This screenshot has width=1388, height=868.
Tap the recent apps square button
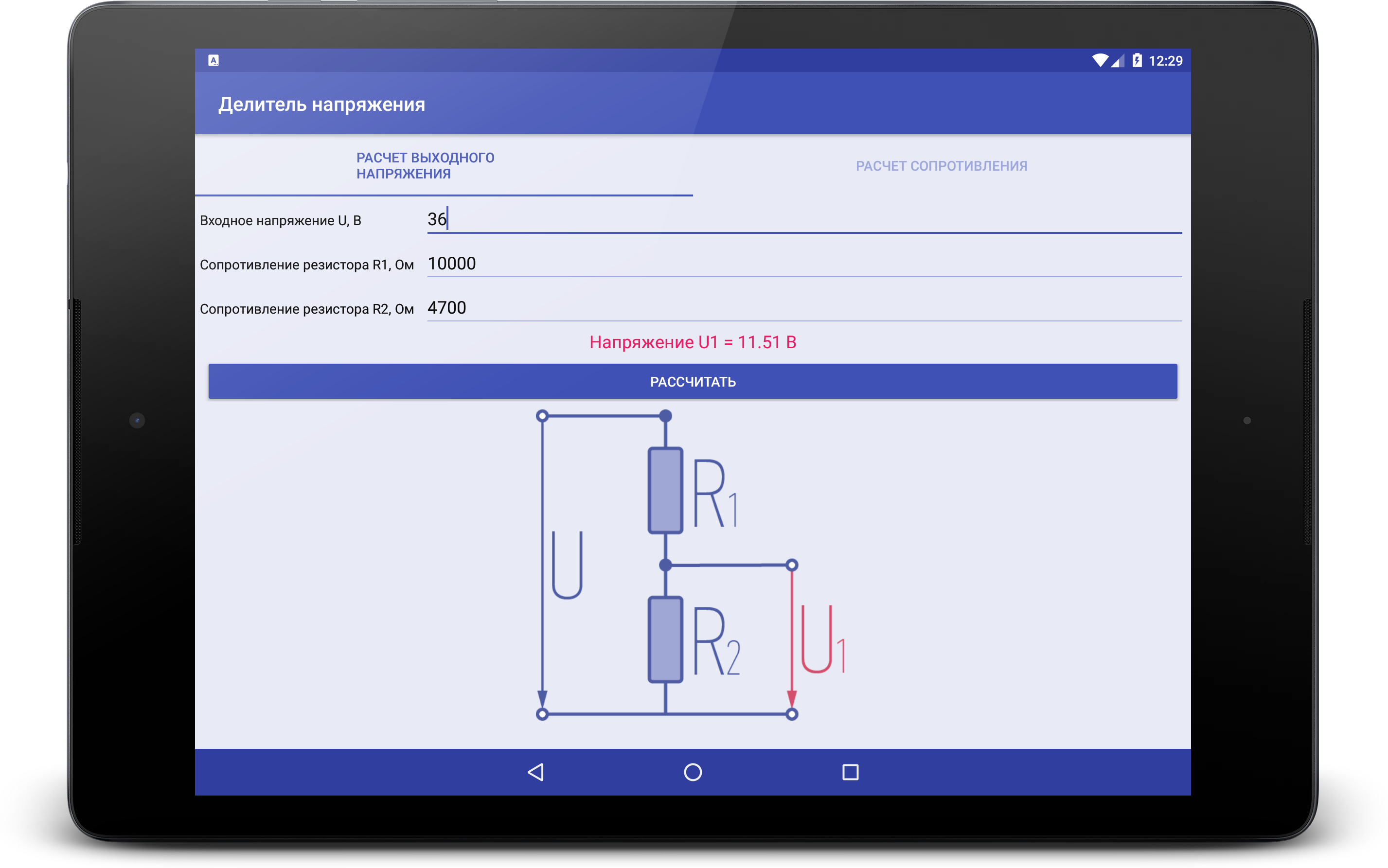coord(850,772)
